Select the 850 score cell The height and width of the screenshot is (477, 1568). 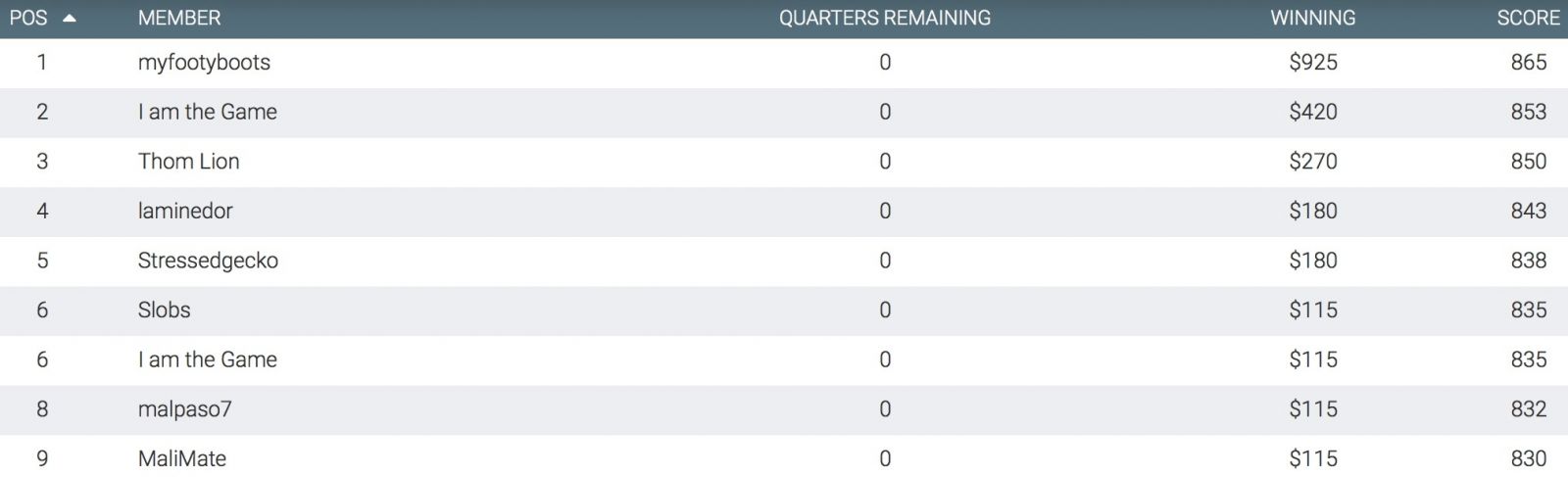1529,162
